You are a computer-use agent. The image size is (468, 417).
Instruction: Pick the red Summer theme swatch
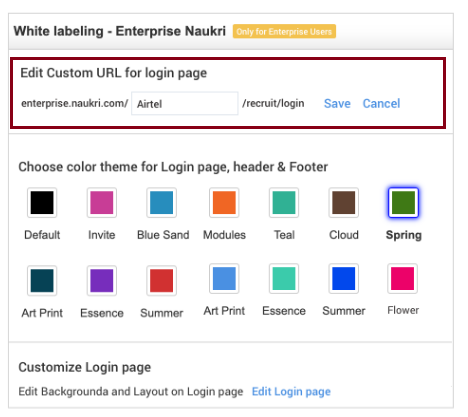(x=161, y=281)
